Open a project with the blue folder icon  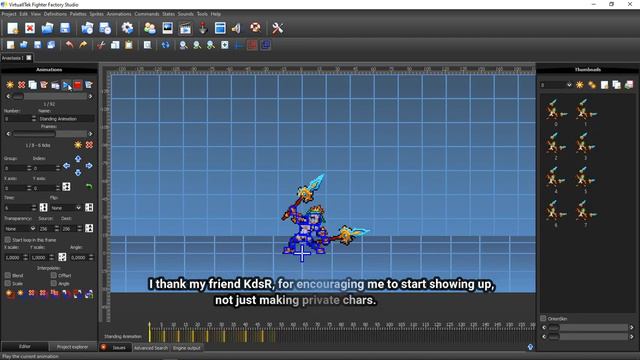(x=47, y=28)
